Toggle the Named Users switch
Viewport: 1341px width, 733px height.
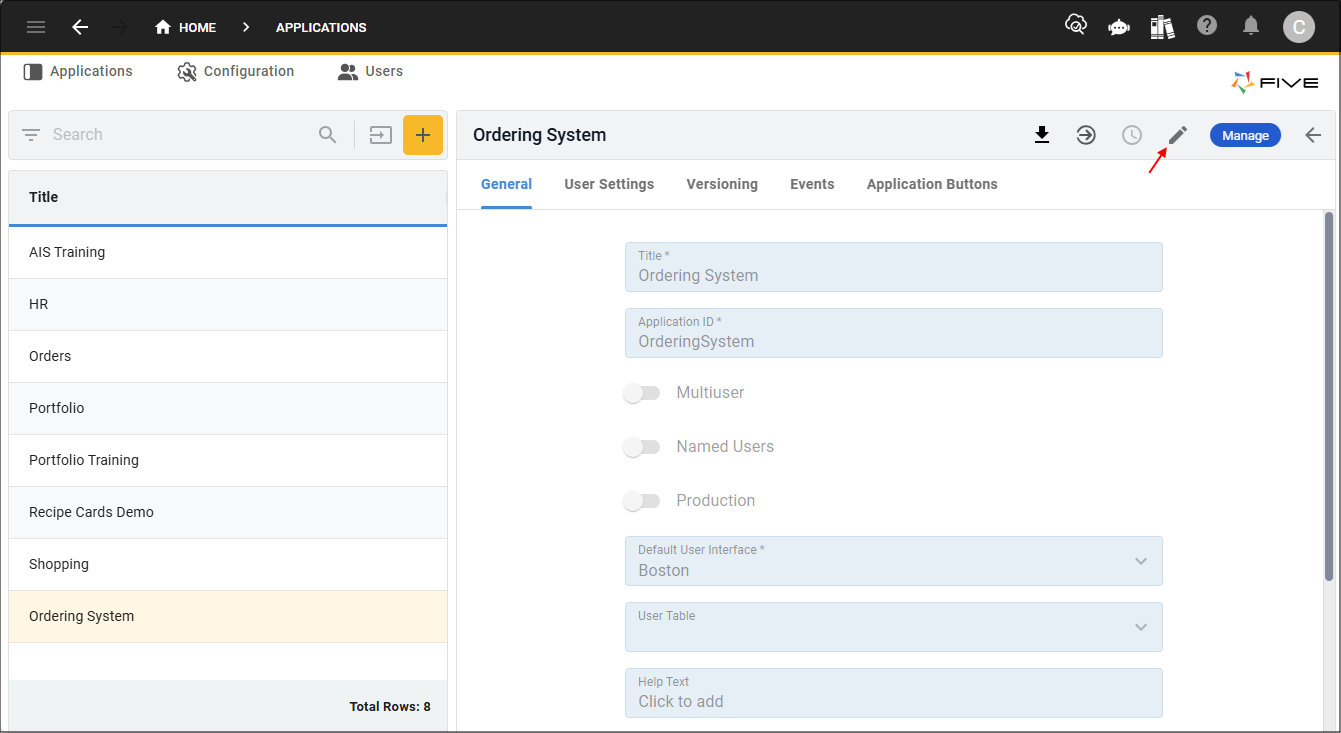pyautogui.click(x=642, y=447)
